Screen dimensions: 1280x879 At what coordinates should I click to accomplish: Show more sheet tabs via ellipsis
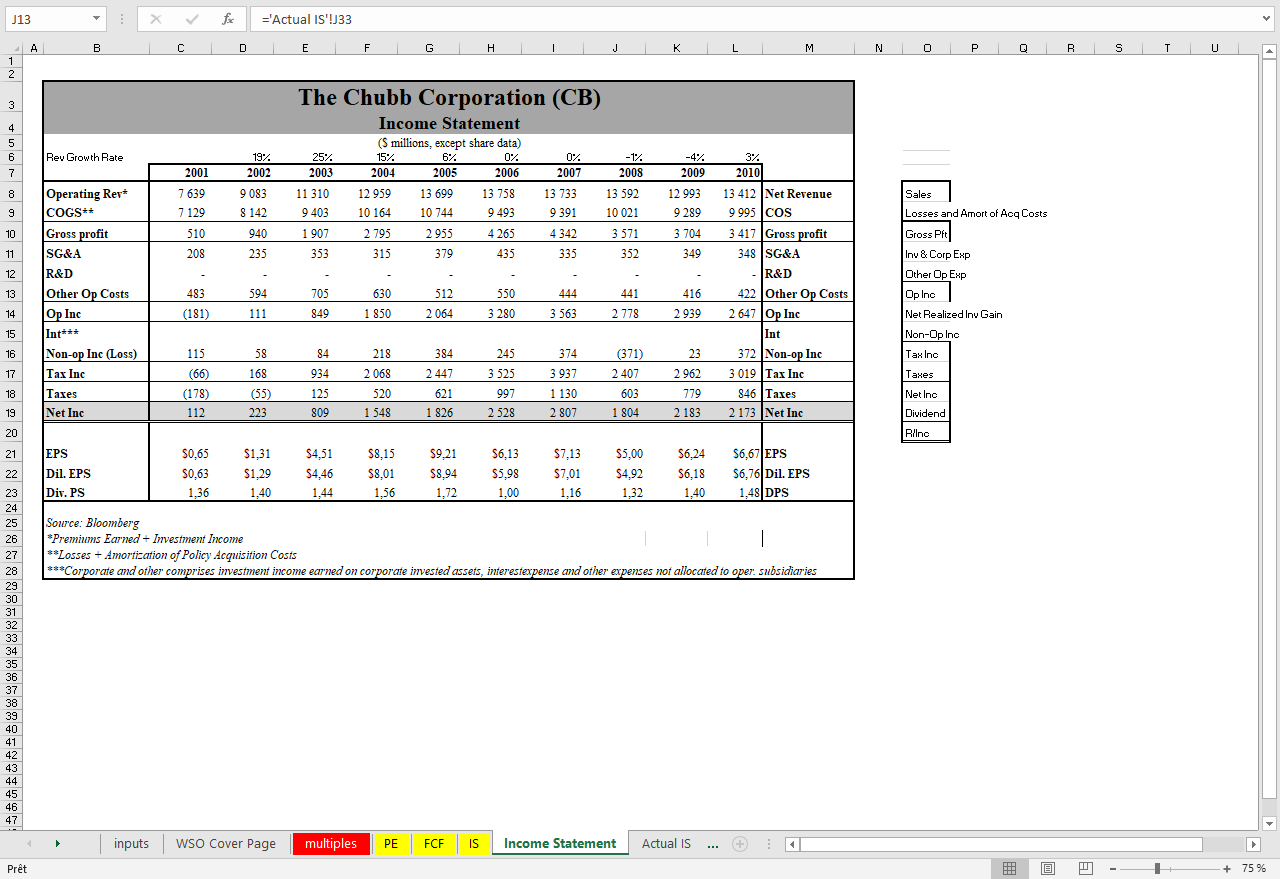coord(712,844)
